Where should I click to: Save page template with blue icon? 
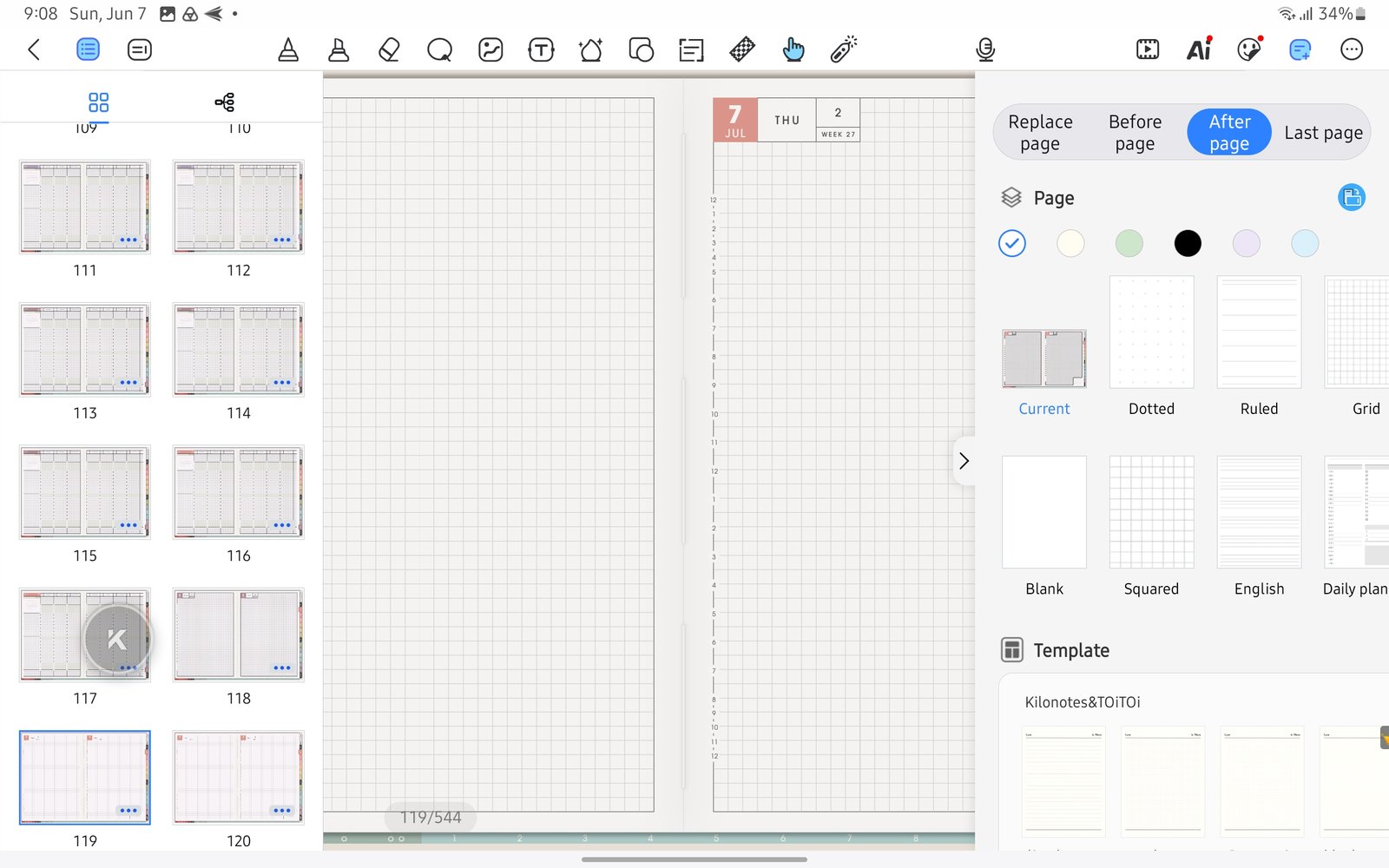click(x=1352, y=198)
